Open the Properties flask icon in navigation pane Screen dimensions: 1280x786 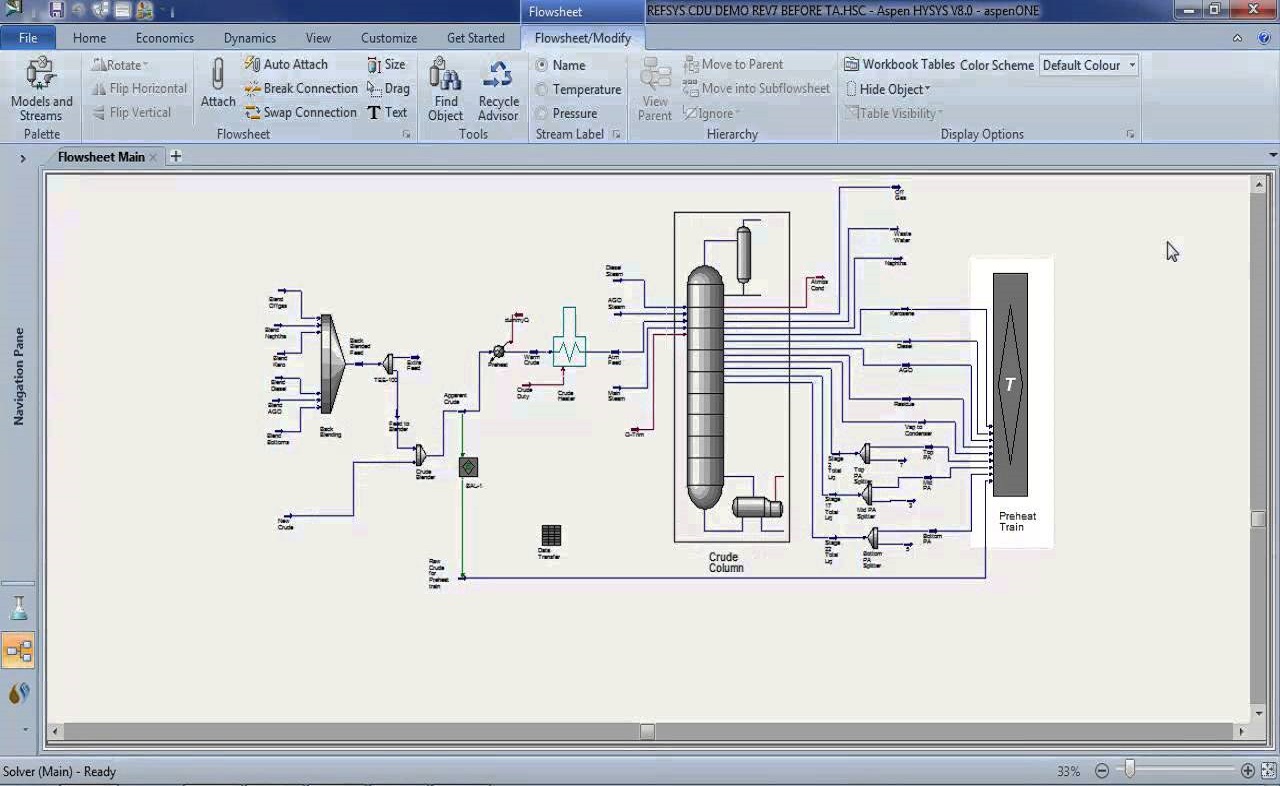pos(18,607)
